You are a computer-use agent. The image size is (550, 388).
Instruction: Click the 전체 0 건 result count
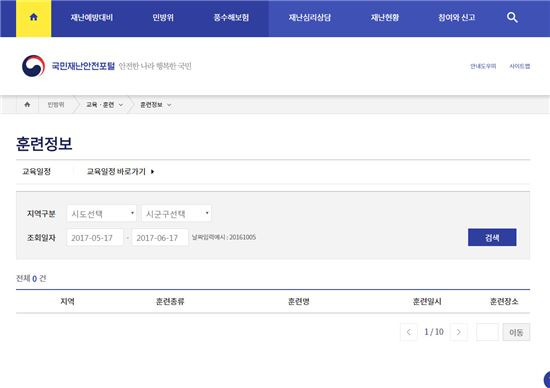tap(31, 279)
